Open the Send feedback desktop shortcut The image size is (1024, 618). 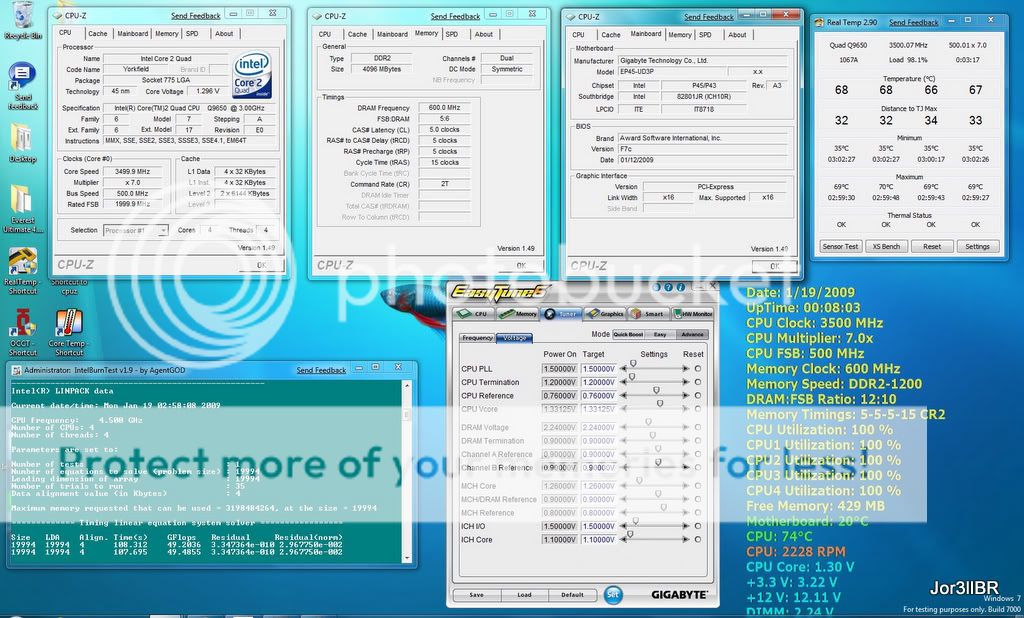click(x=23, y=86)
